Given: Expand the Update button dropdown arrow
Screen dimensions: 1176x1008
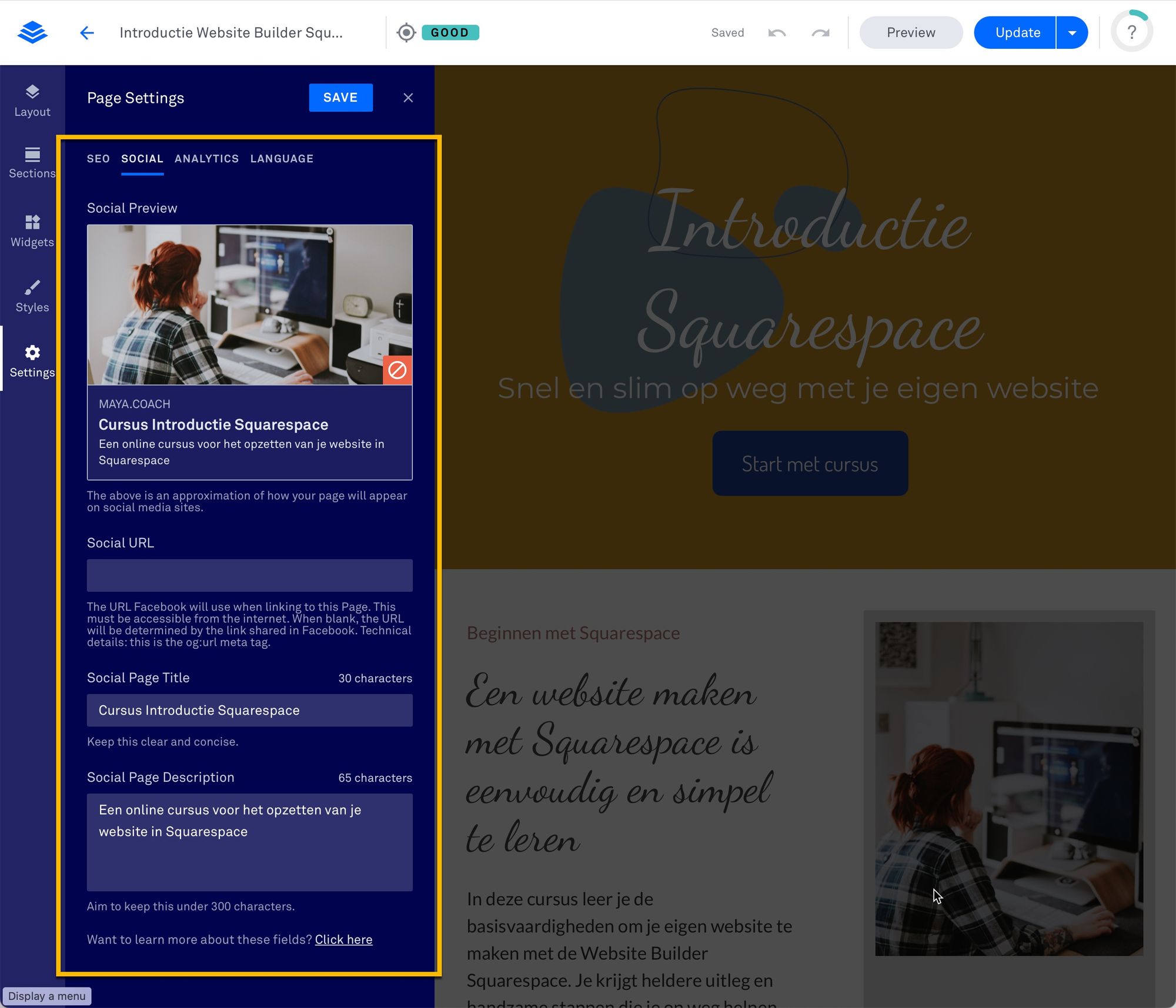Looking at the screenshot, I should click(x=1072, y=32).
